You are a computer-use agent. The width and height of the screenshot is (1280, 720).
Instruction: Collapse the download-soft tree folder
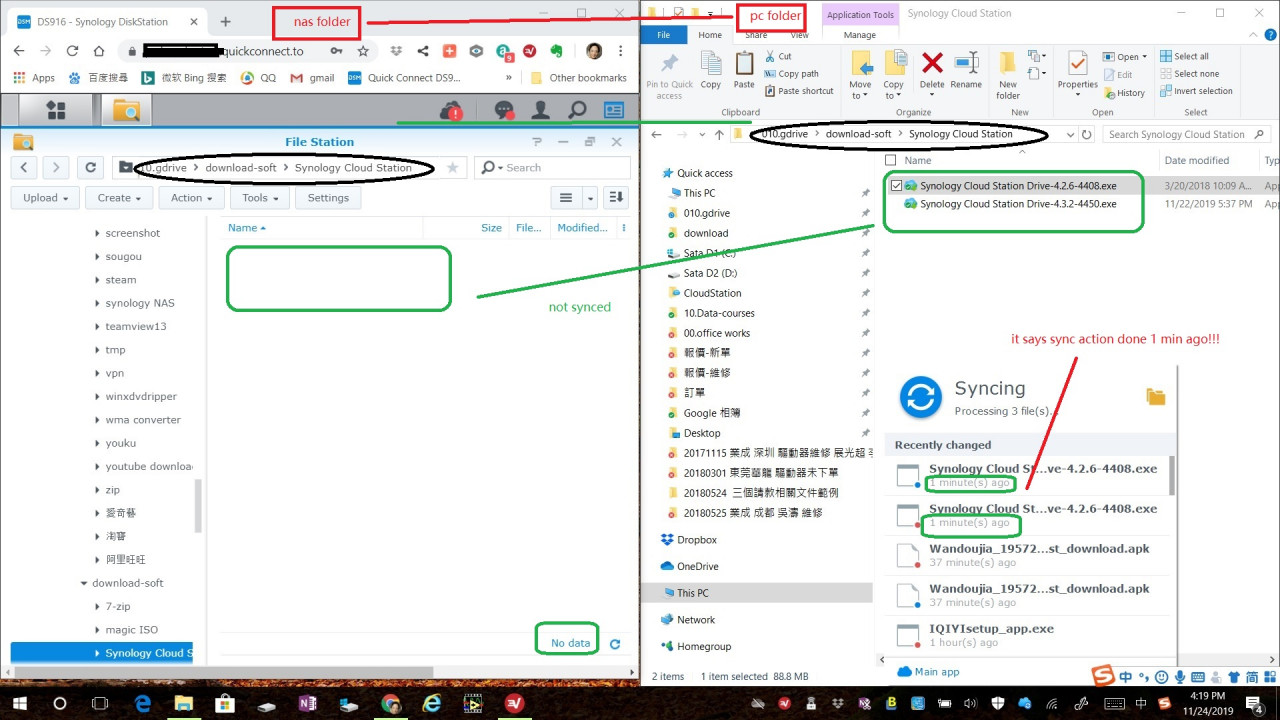click(x=84, y=583)
